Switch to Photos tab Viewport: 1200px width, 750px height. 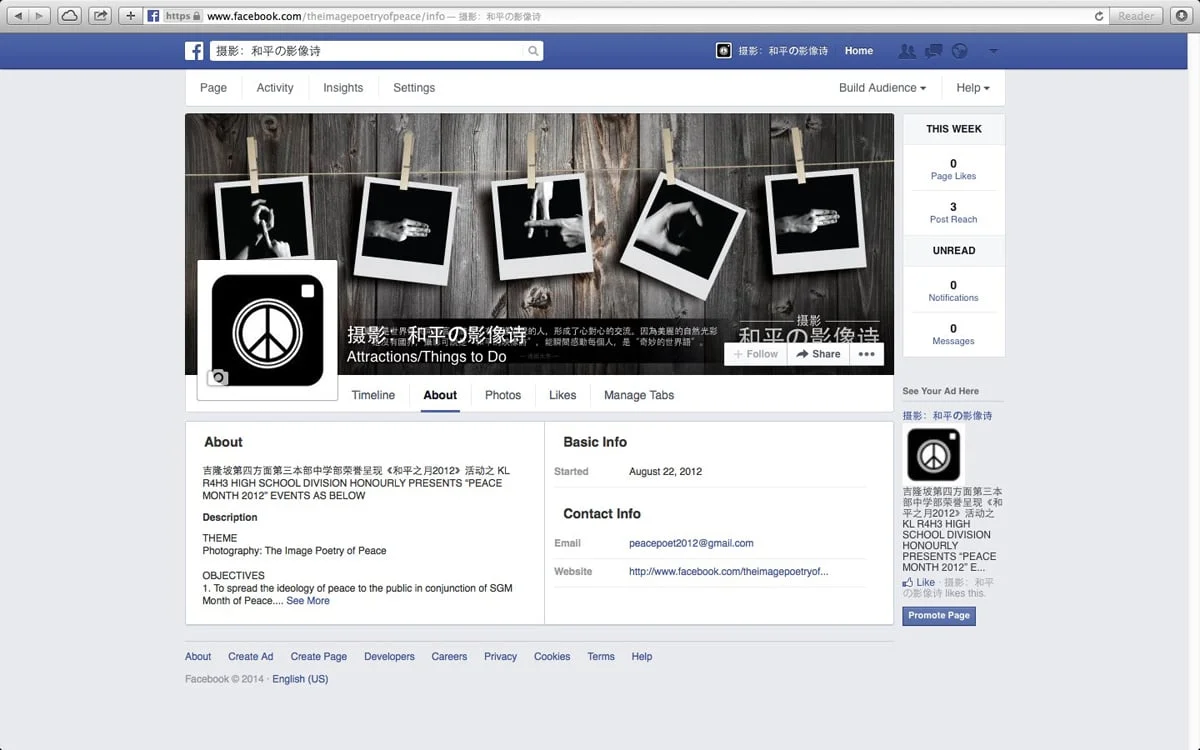[x=503, y=395]
